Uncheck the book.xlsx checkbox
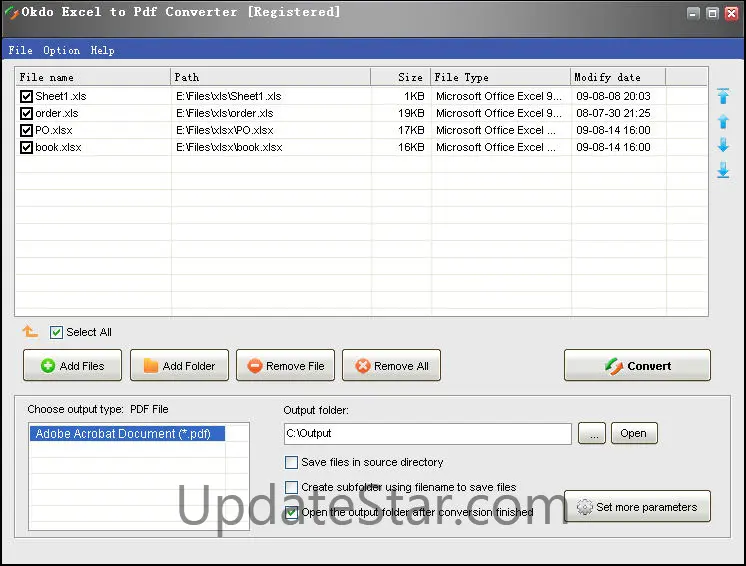The image size is (746, 566). [26, 147]
